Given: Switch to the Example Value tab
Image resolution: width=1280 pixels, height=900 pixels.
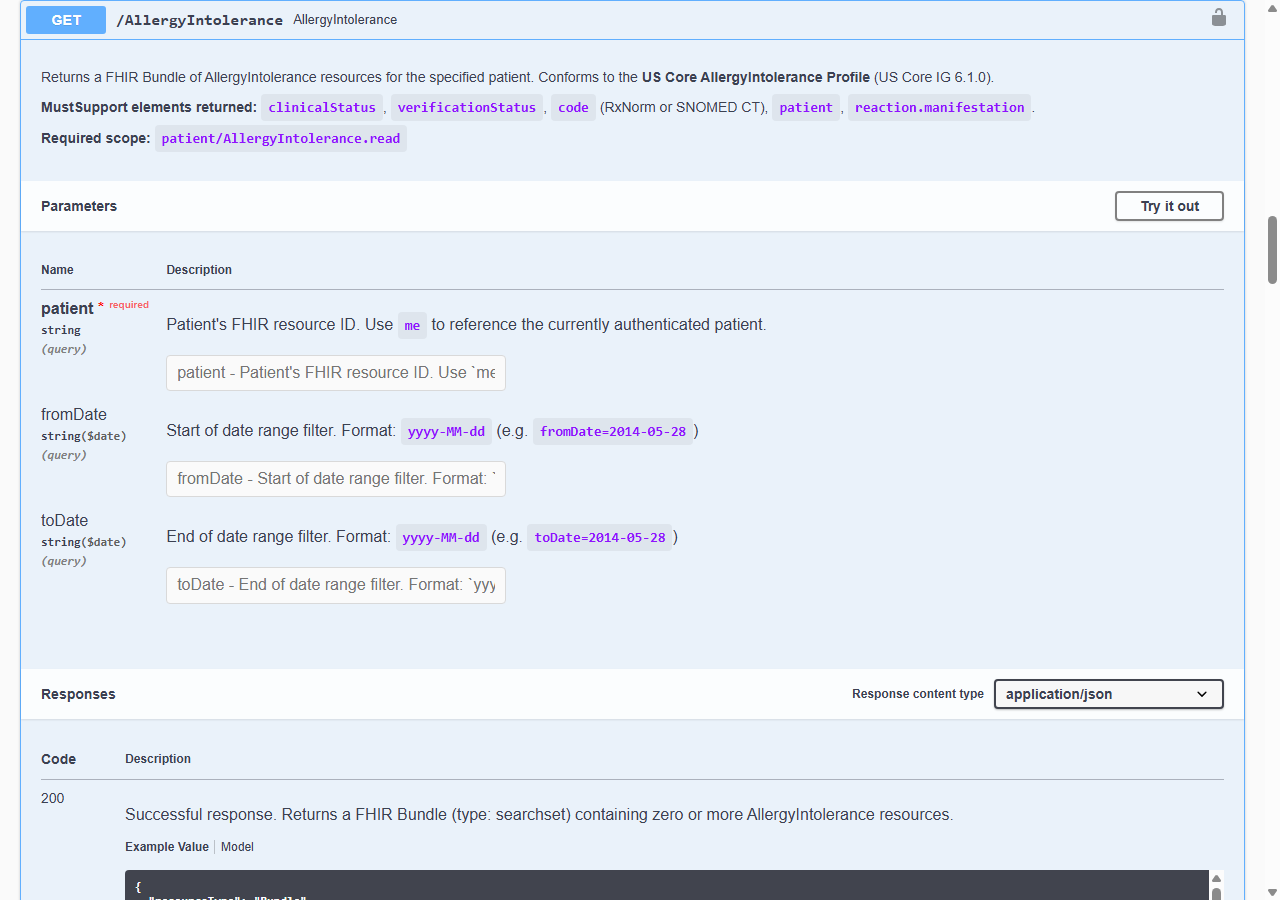Looking at the screenshot, I should (x=167, y=846).
